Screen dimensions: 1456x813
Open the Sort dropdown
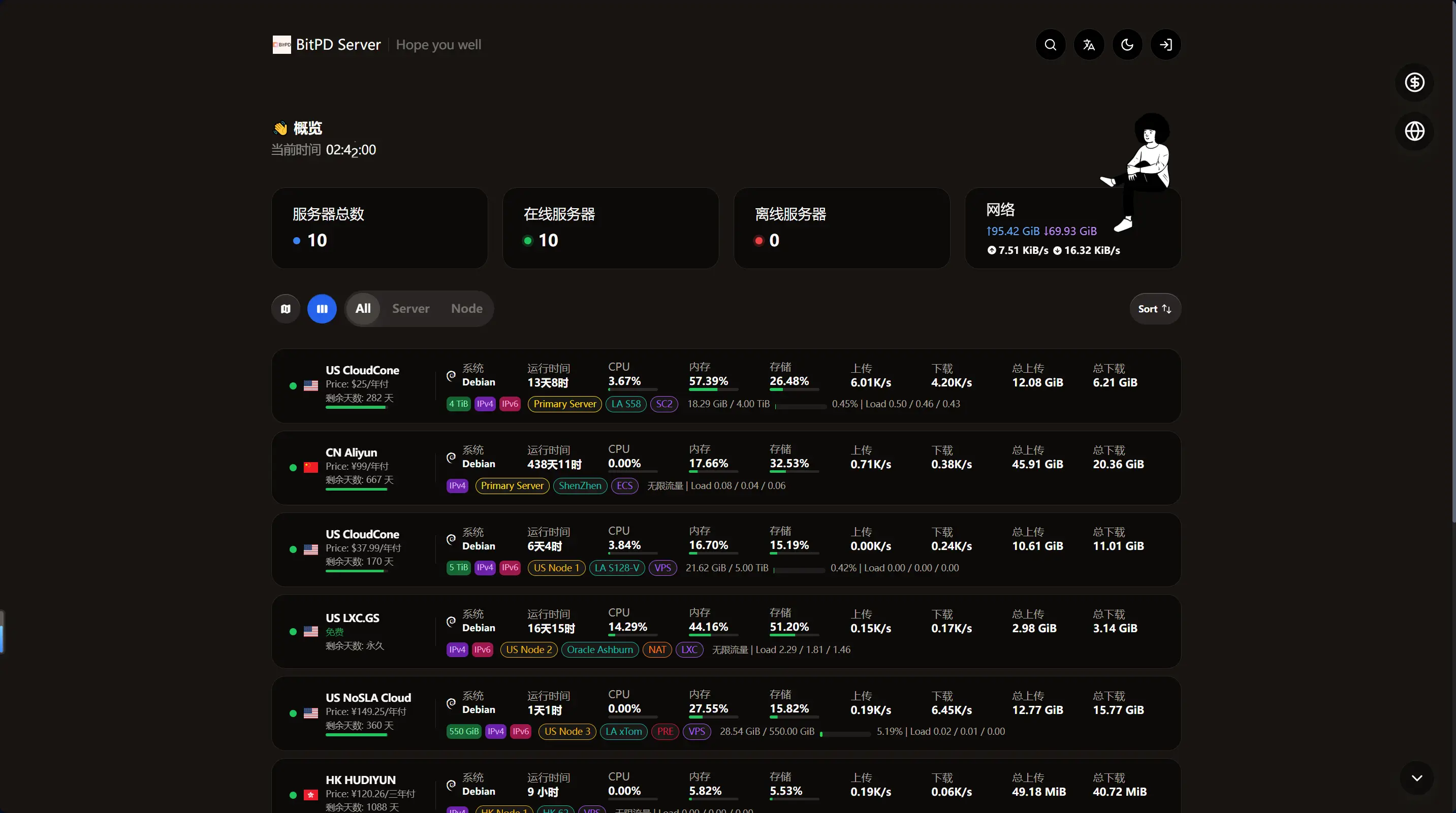tap(1155, 308)
